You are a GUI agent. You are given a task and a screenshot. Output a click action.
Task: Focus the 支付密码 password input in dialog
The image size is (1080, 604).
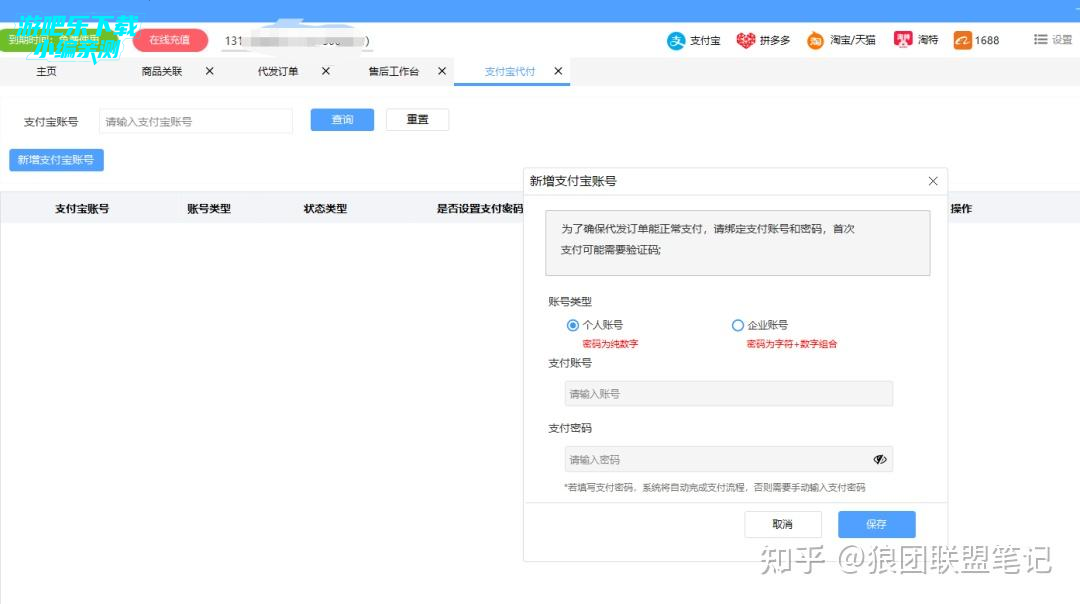[729, 459]
